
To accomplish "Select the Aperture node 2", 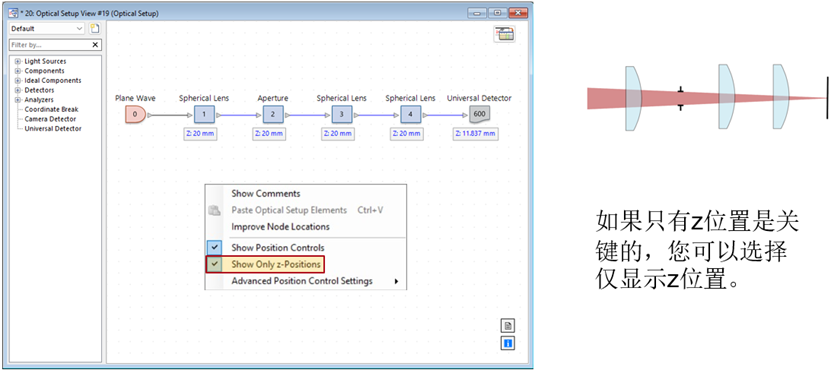I will (x=272, y=114).
